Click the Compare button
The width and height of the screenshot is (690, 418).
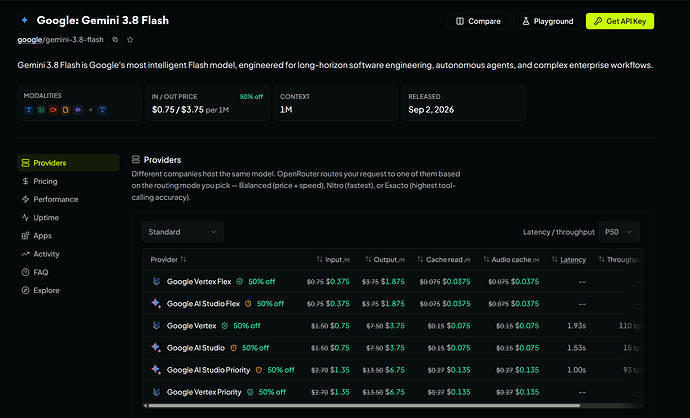(478, 21)
